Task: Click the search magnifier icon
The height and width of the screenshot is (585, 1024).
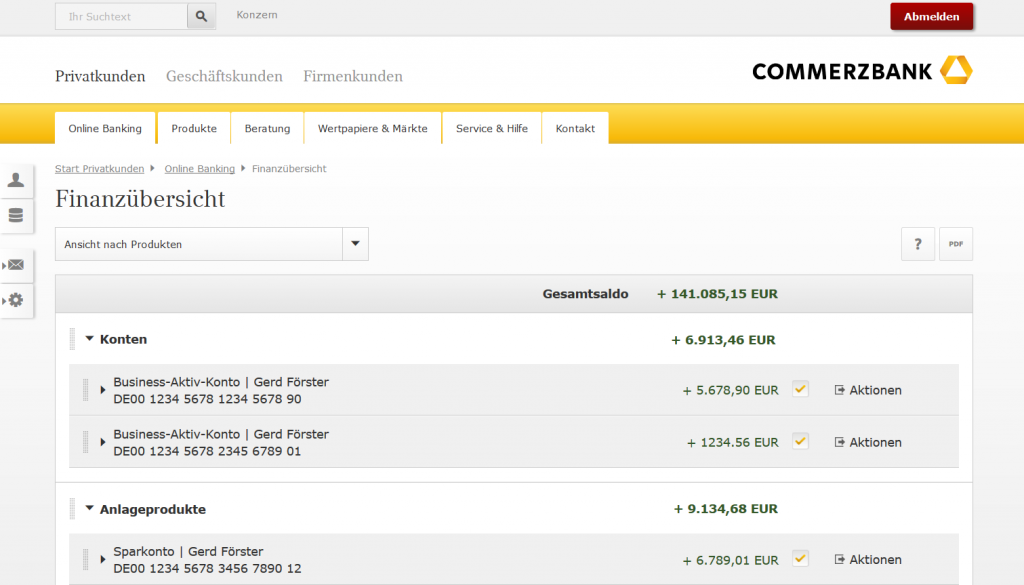Action: (x=201, y=16)
